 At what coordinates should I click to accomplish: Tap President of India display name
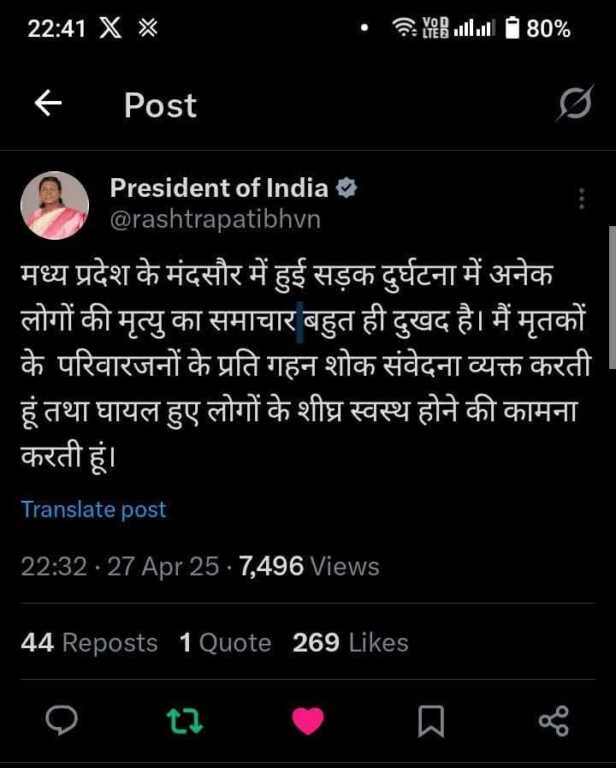(x=219, y=188)
